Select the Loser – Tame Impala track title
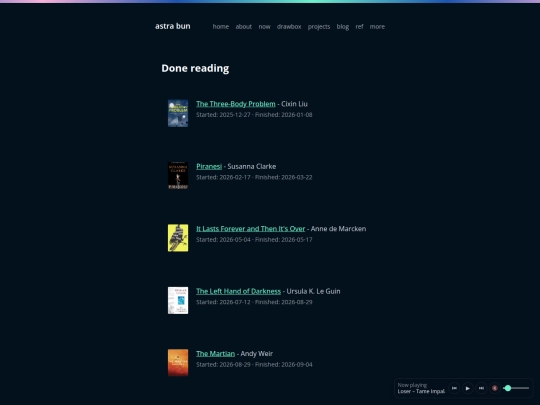Viewport: 540px width, 405px height. click(422, 391)
